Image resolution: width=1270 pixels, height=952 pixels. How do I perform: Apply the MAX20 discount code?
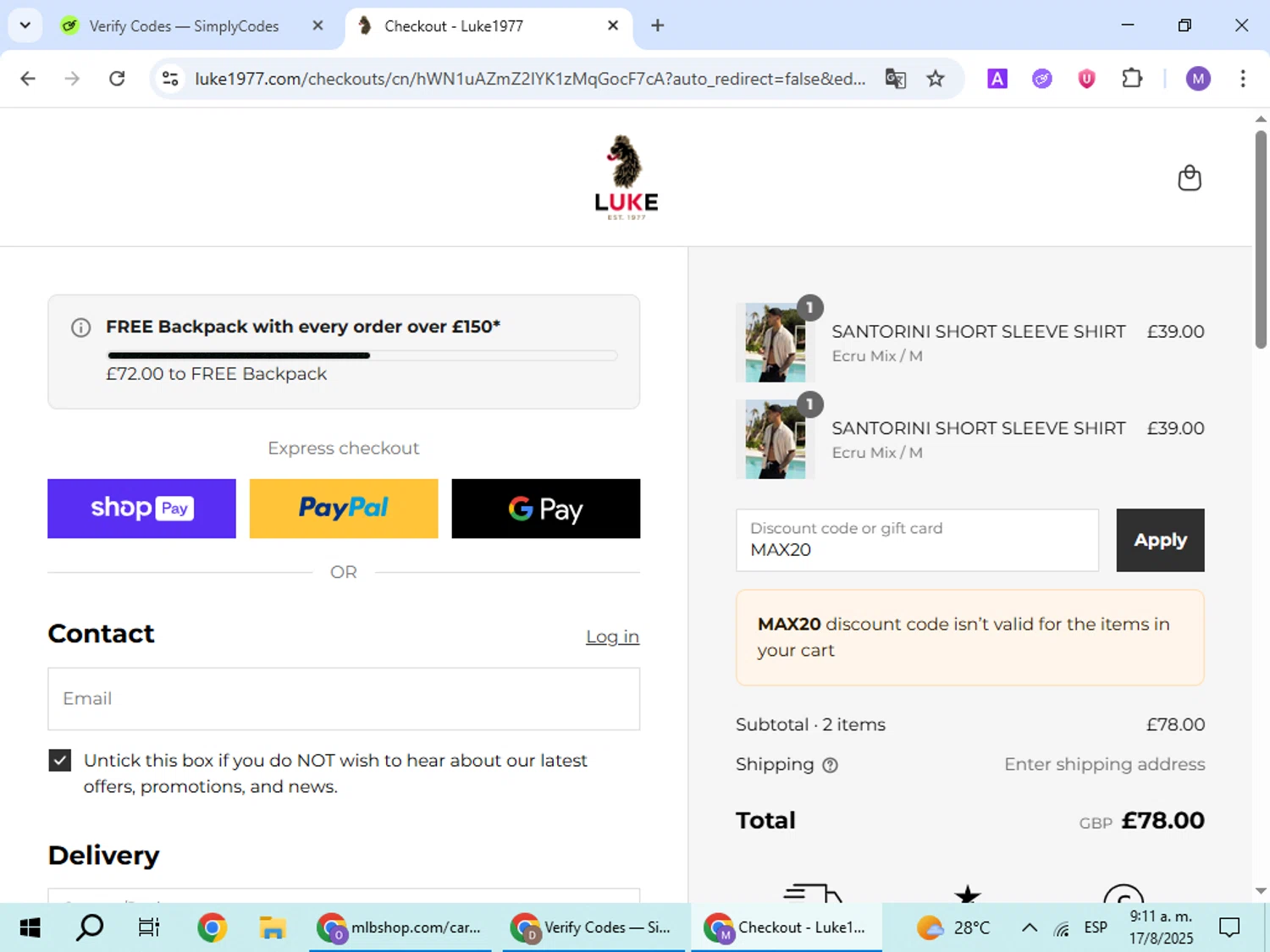(x=1160, y=540)
